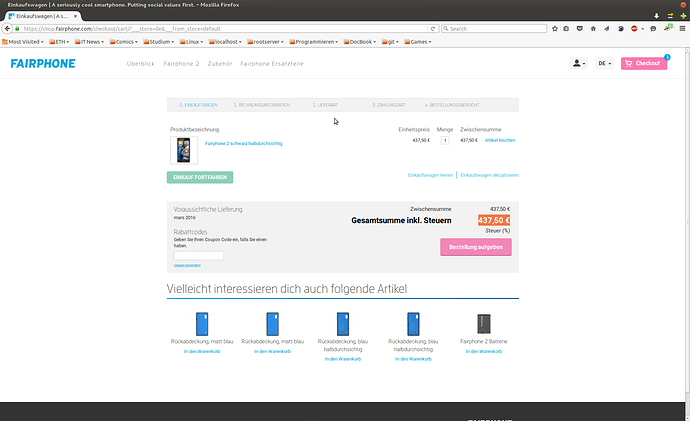The height and width of the screenshot is (421, 690).
Task: Click the Bestellung aufgeben button
Action: 476,247
